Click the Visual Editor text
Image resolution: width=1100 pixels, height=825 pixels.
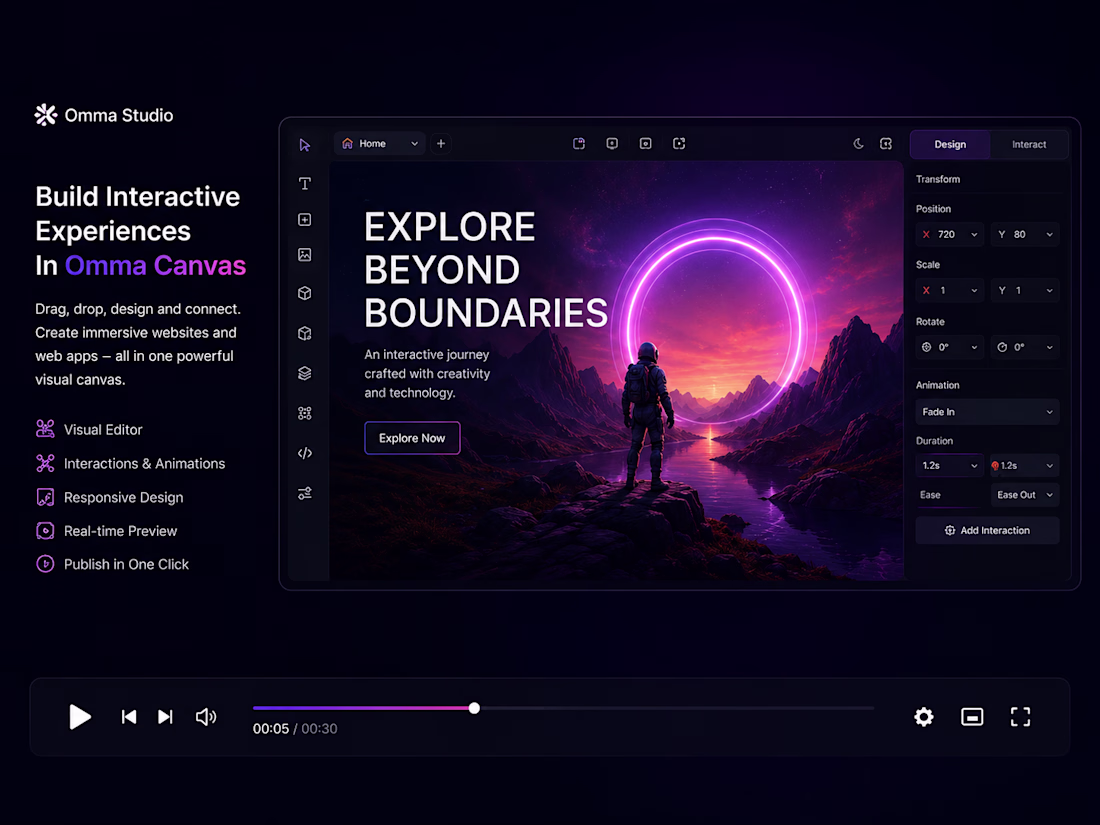(103, 429)
